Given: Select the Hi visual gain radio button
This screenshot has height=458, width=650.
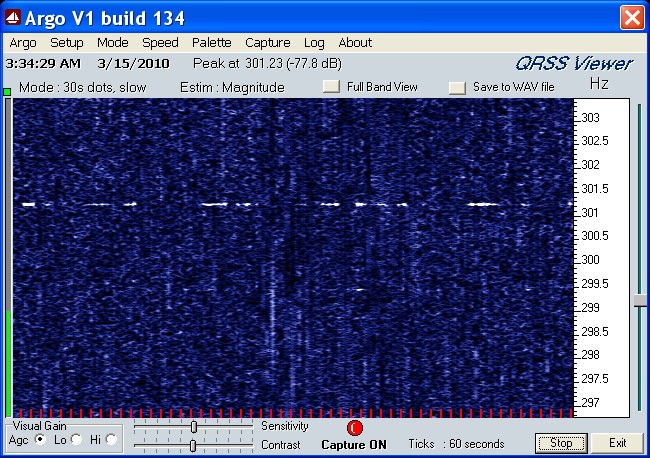Looking at the screenshot, I should tap(111, 439).
